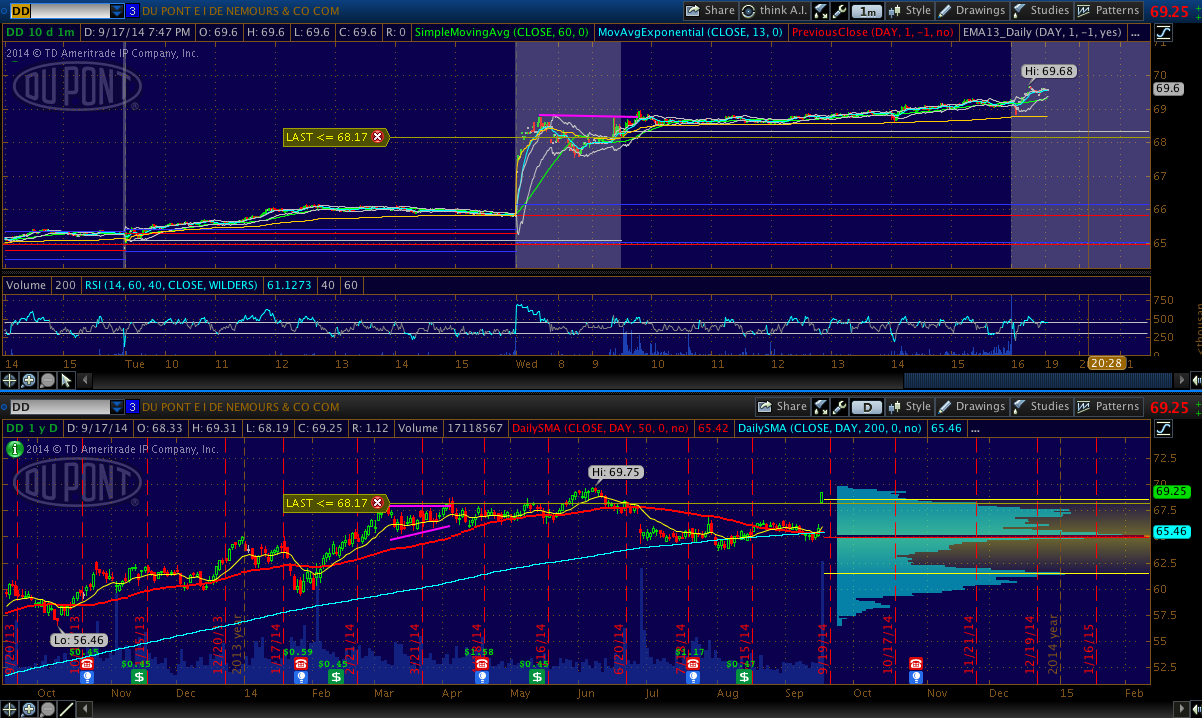Screen dimensions: 1202x718
Task: Toggle the log scale icon on upper chart
Action: (x=1163, y=32)
